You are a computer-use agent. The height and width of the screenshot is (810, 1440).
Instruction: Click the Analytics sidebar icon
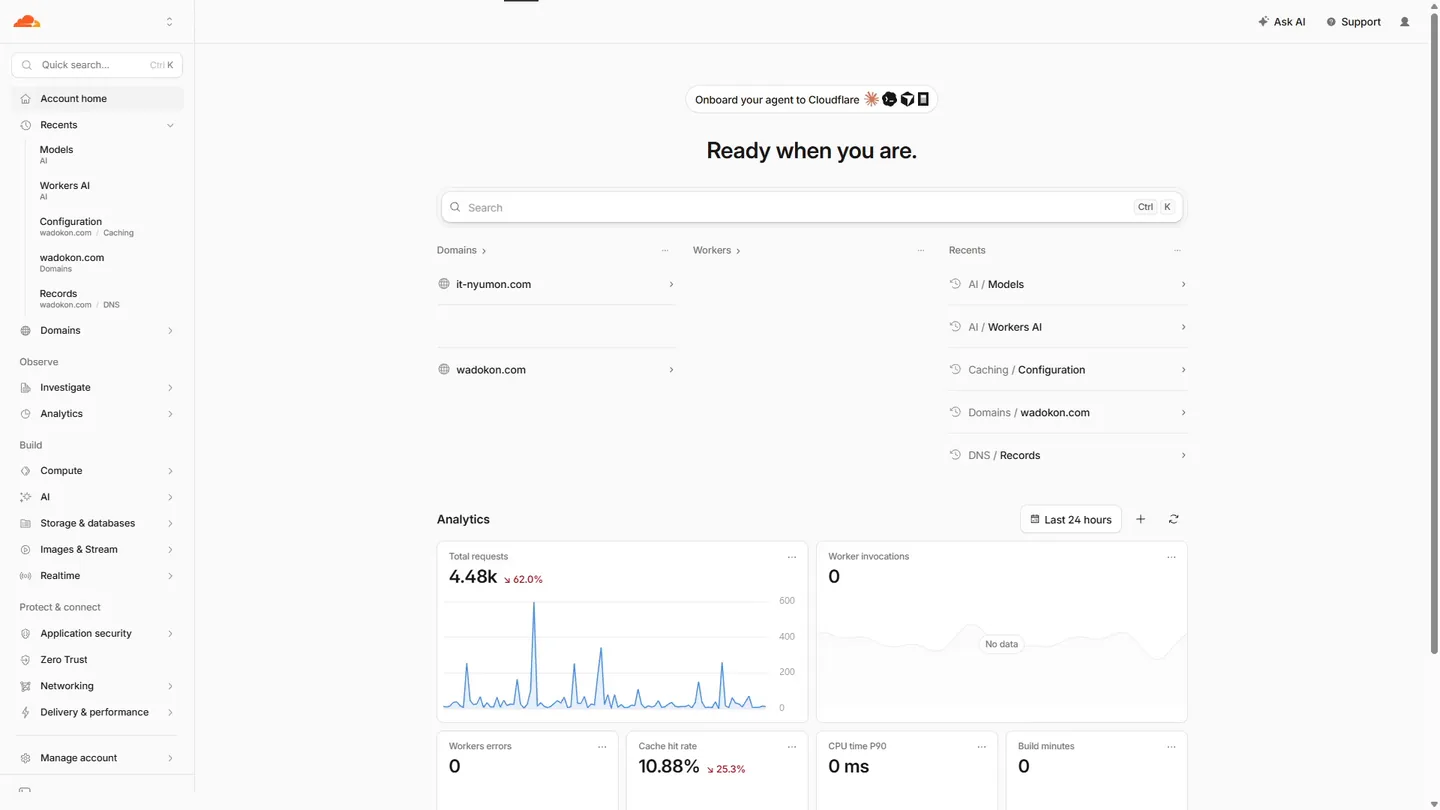pyautogui.click(x=26, y=414)
